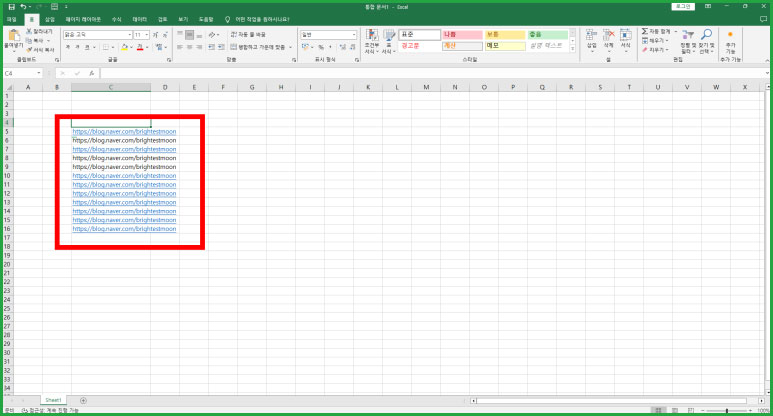773x416 pixels.
Task: Open Sort & Filter (정렬 및 필터)
Action: pos(687,41)
